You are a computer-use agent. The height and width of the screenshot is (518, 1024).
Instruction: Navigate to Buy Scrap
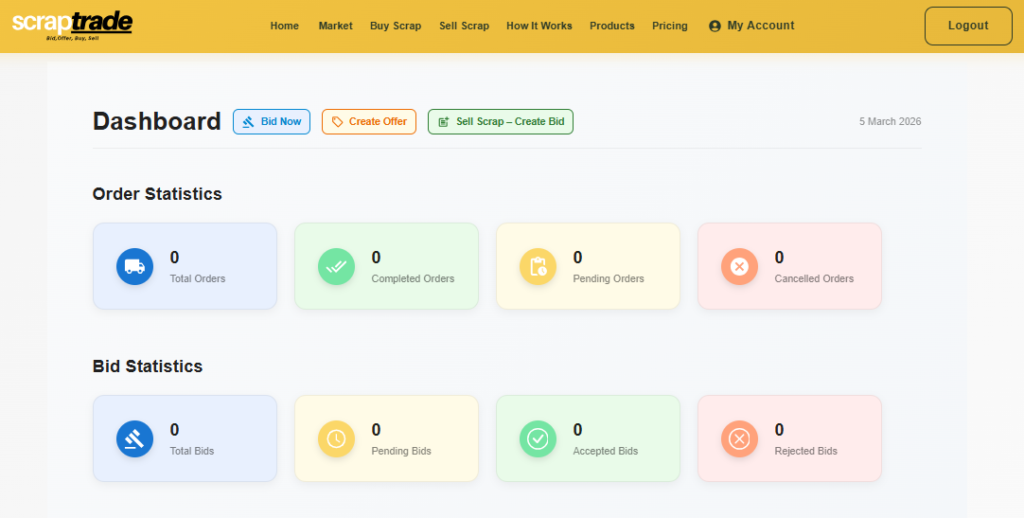tap(395, 26)
